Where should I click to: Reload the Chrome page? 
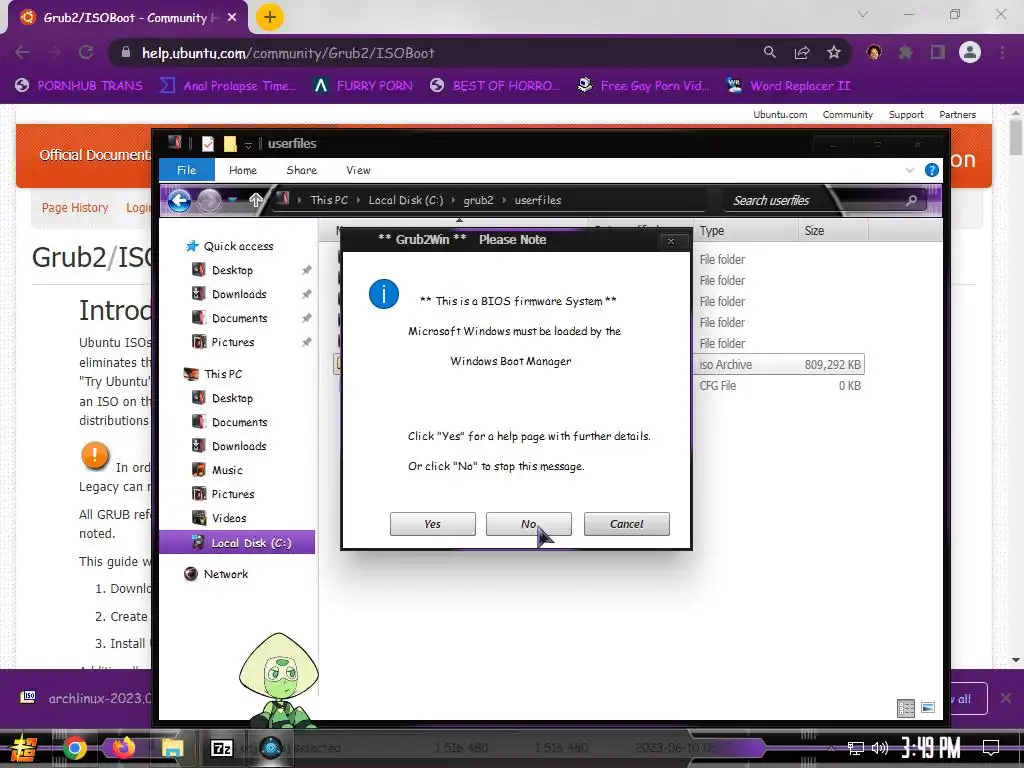pos(86,52)
